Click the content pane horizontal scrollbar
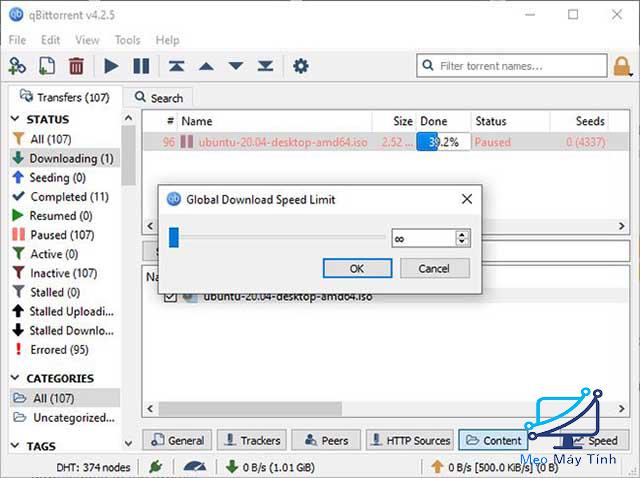The width and height of the screenshot is (640, 478). [x=250, y=409]
